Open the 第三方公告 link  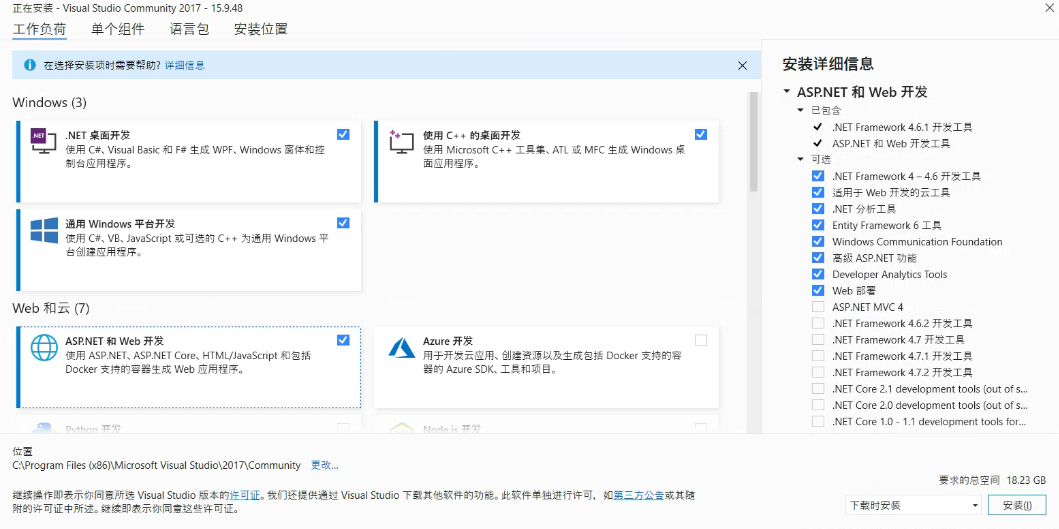click(638, 495)
